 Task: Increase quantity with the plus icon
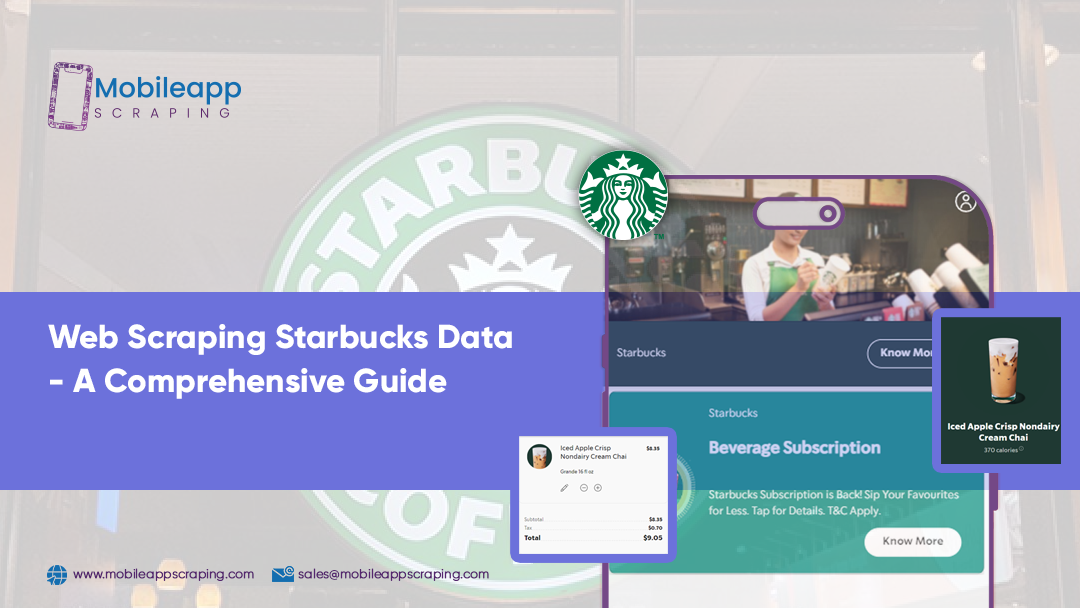598,488
